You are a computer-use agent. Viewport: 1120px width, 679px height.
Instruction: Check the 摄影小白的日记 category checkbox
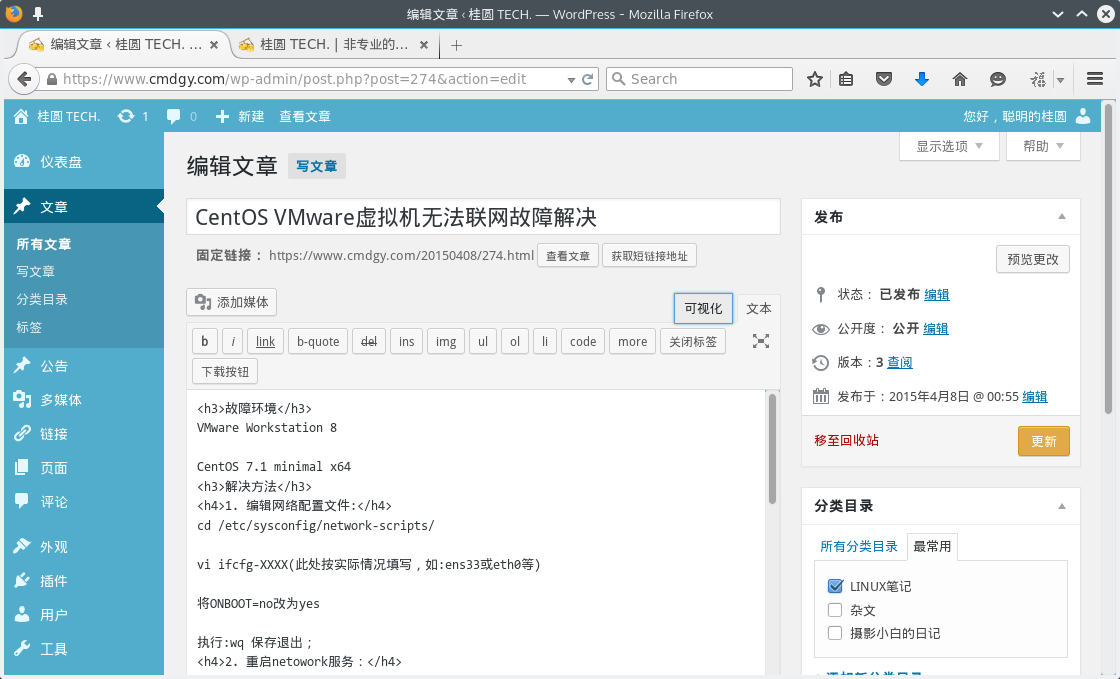click(x=835, y=633)
